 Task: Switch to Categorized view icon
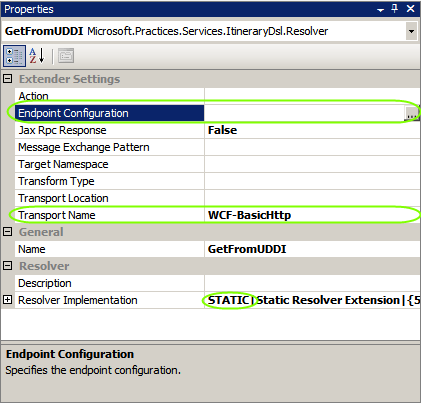click(x=14, y=56)
